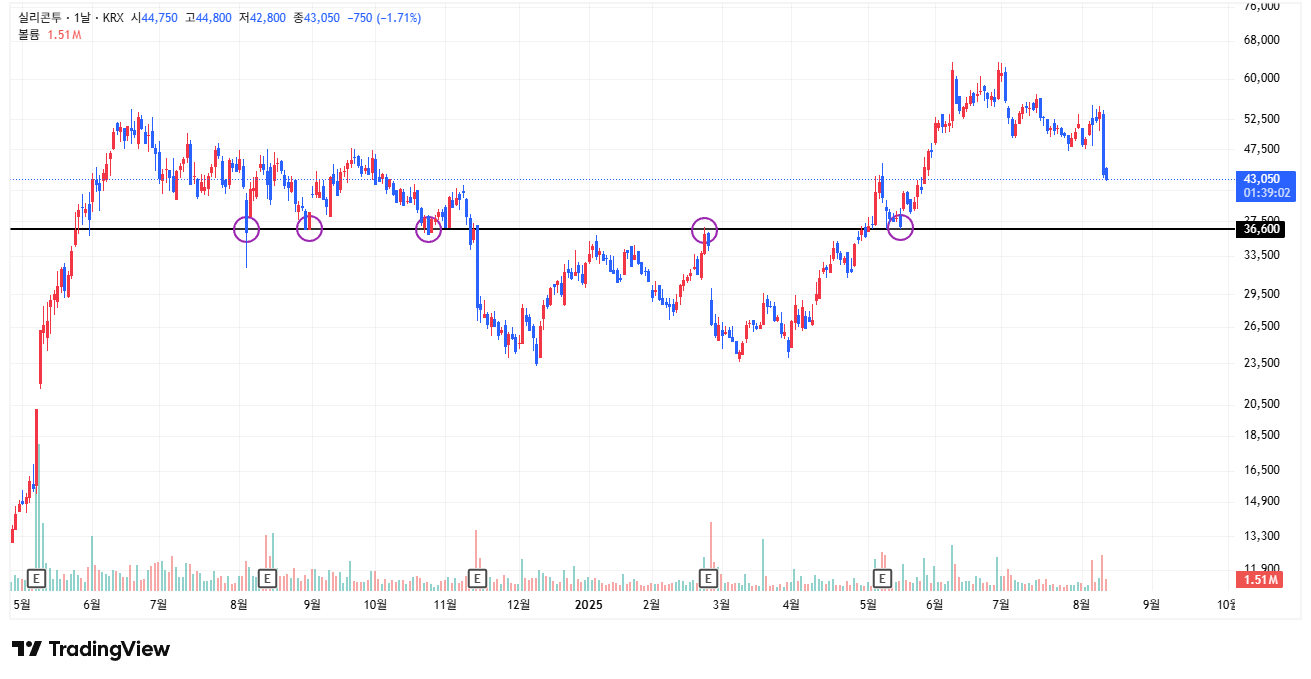Open the TradingView logo link

[x=91, y=649]
